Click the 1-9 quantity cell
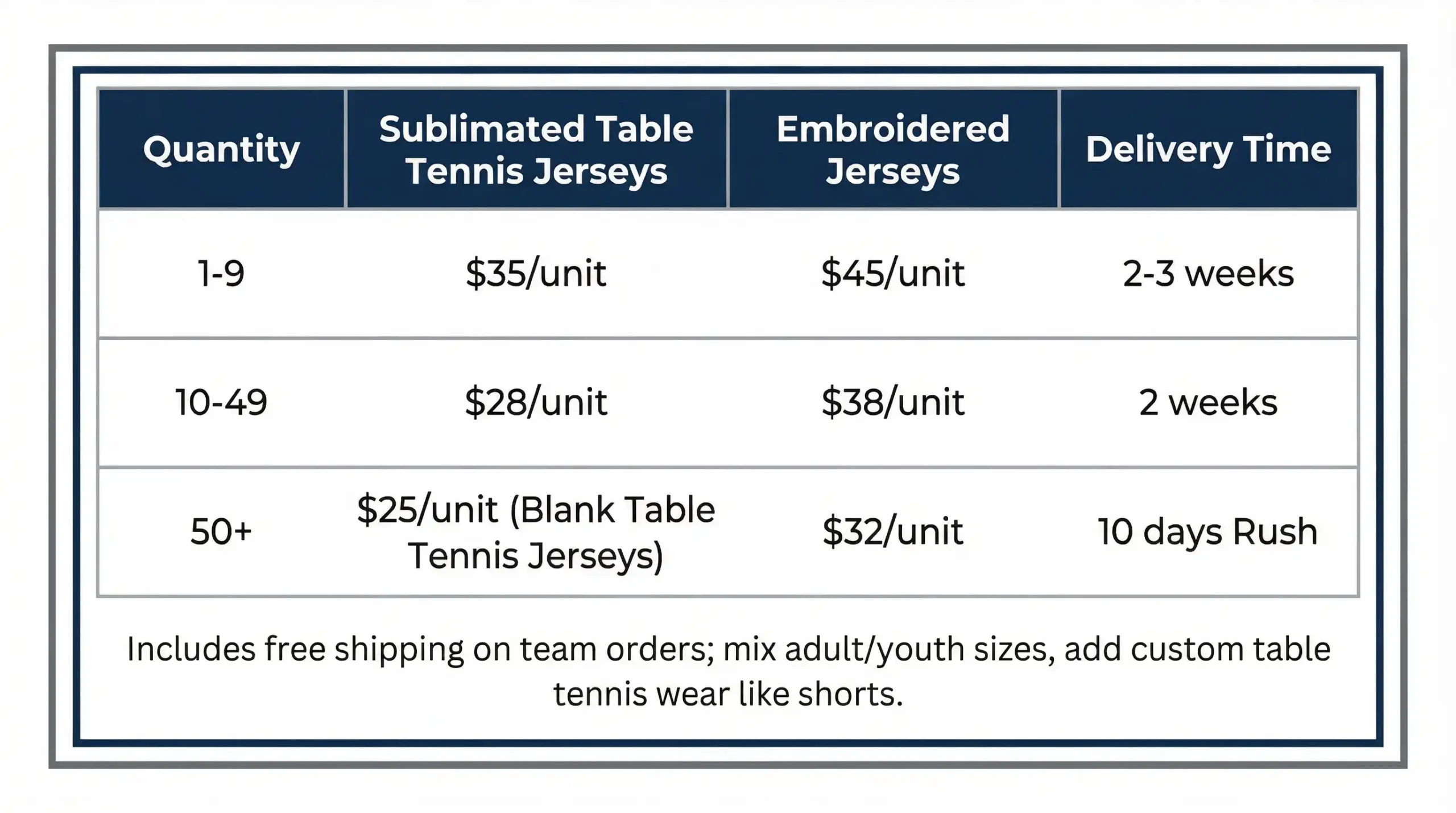 coord(221,273)
